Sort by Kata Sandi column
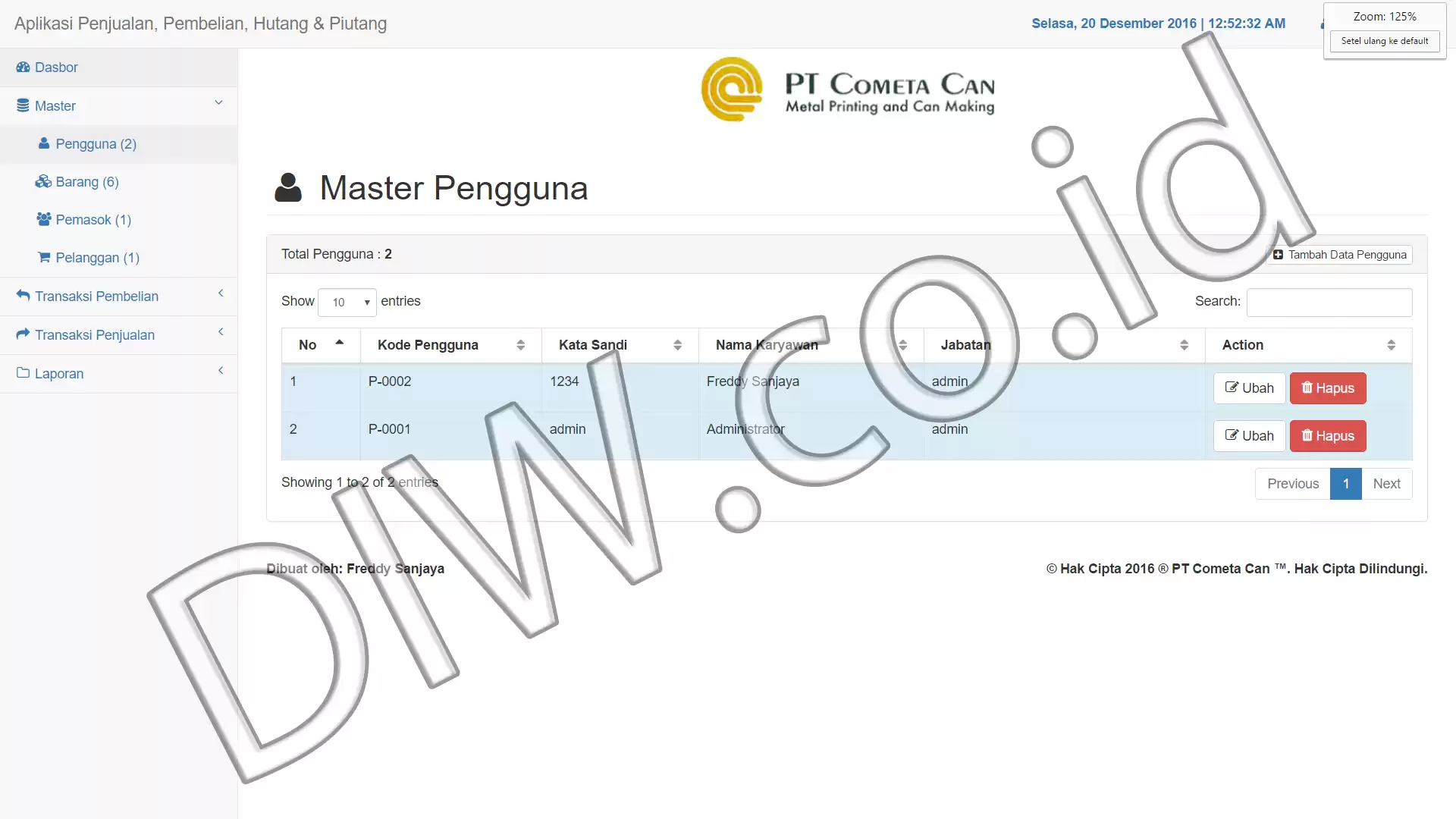This screenshot has width=1456, height=819. [677, 345]
